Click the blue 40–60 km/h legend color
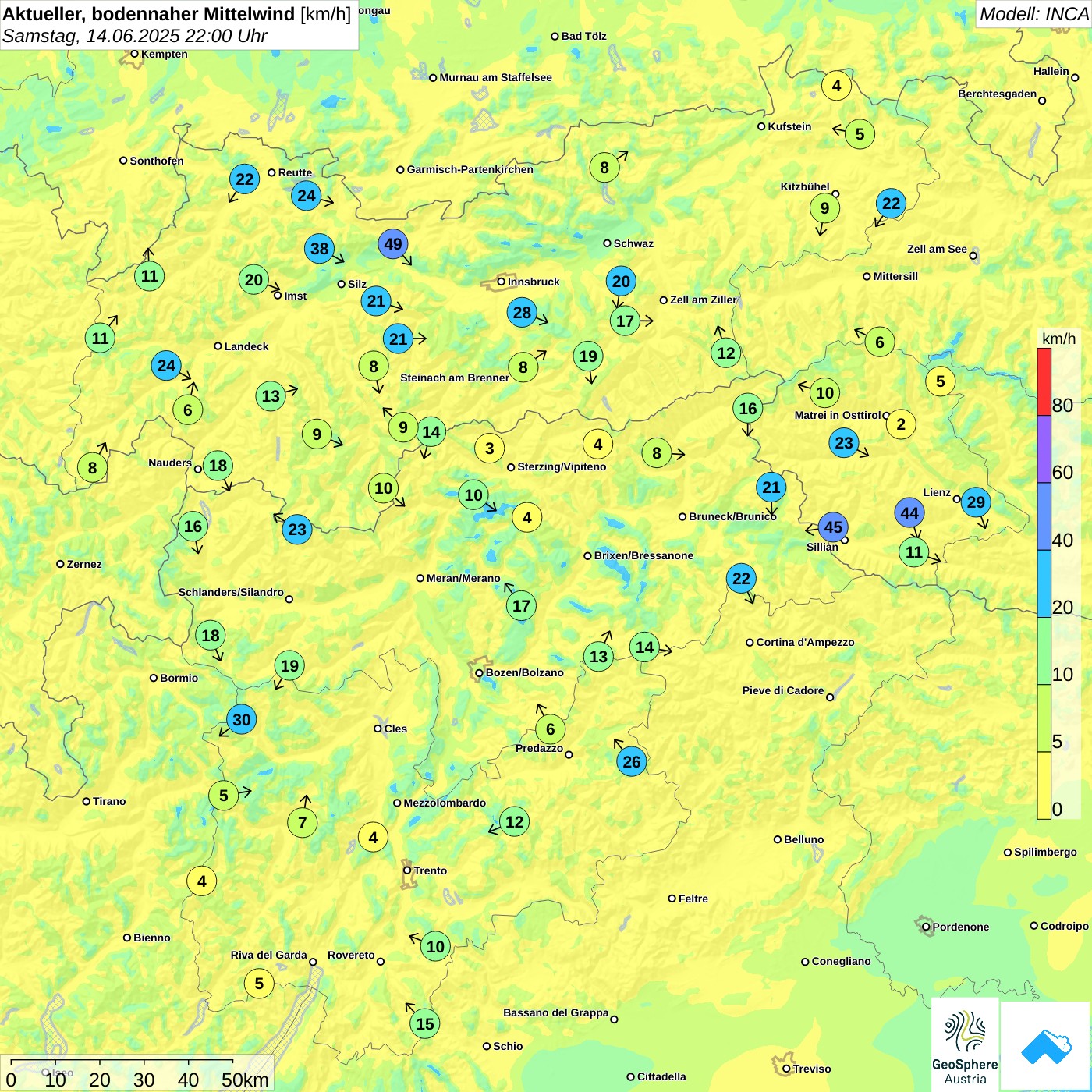1092x1092 pixels. pos(1044,516)
